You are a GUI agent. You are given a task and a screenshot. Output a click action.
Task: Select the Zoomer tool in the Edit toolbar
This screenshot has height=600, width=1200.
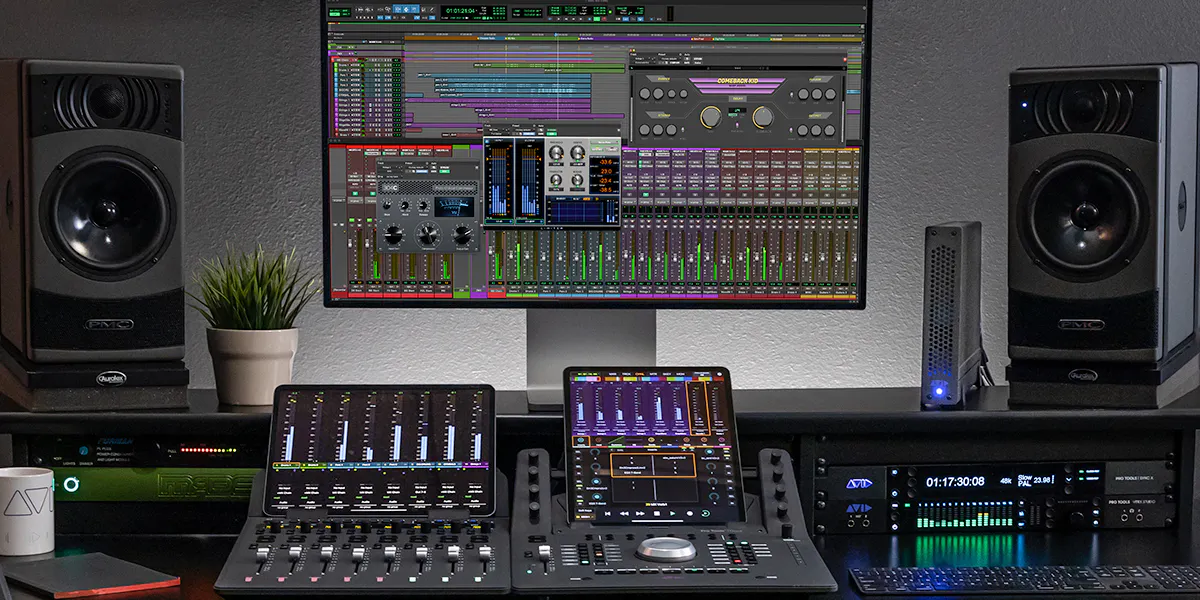coord(387,9)
